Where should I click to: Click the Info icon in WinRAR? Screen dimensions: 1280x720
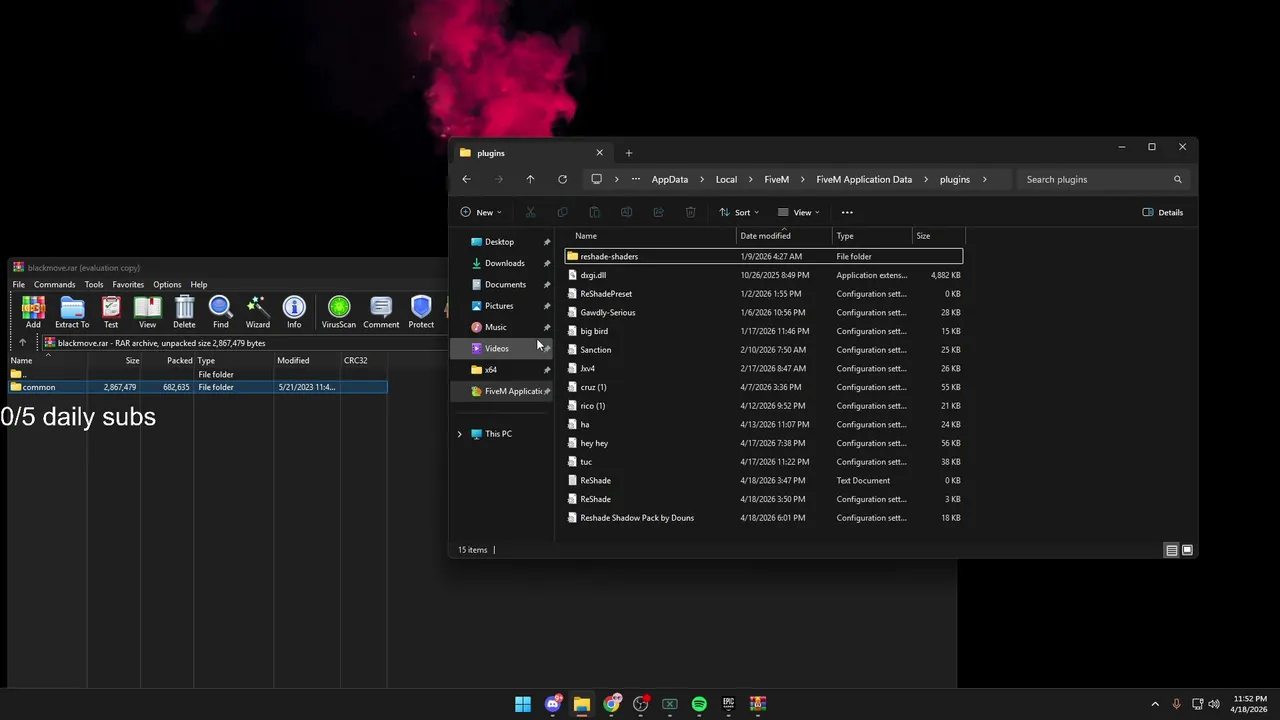click(x=294, y=312)
